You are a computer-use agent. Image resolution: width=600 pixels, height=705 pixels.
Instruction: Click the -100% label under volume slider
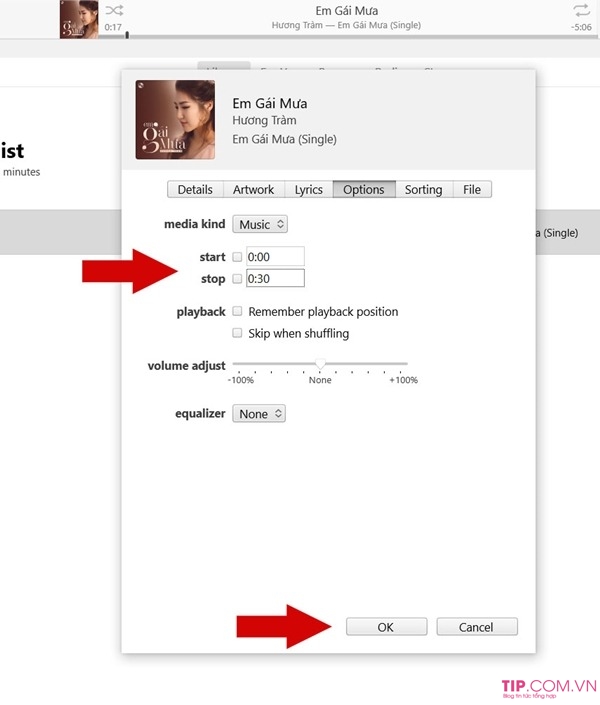pyautogui.click(x=241, y=380)
